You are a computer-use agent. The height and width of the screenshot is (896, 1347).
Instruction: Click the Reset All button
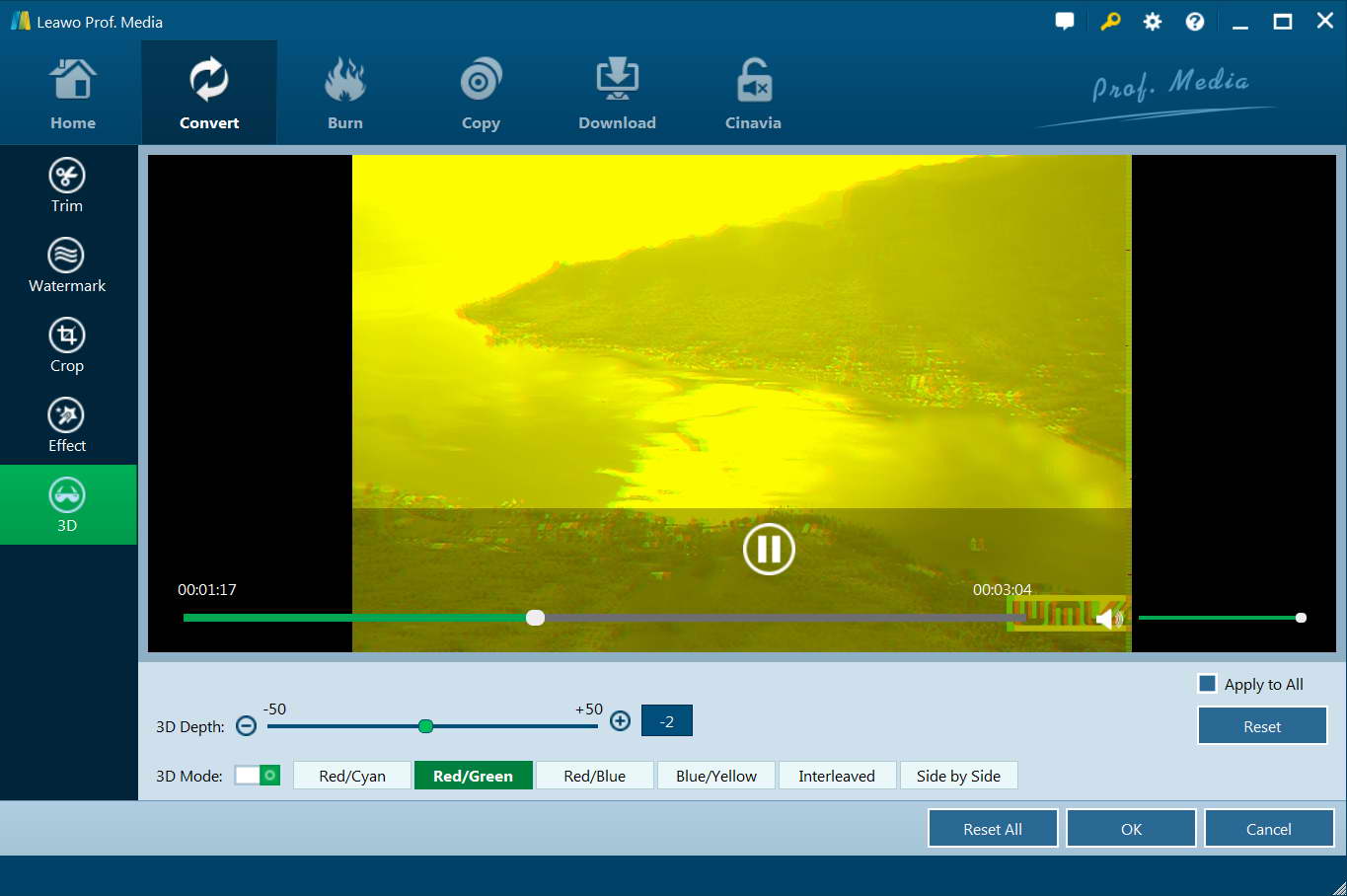(x=993, y=829)
